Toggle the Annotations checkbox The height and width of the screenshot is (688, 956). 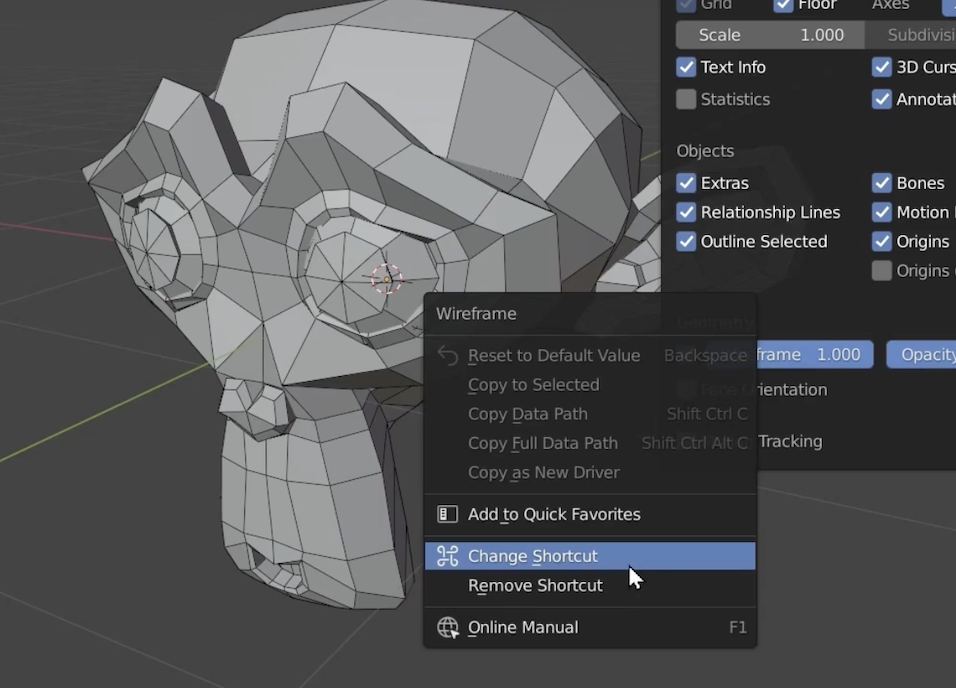click(882, 99)
